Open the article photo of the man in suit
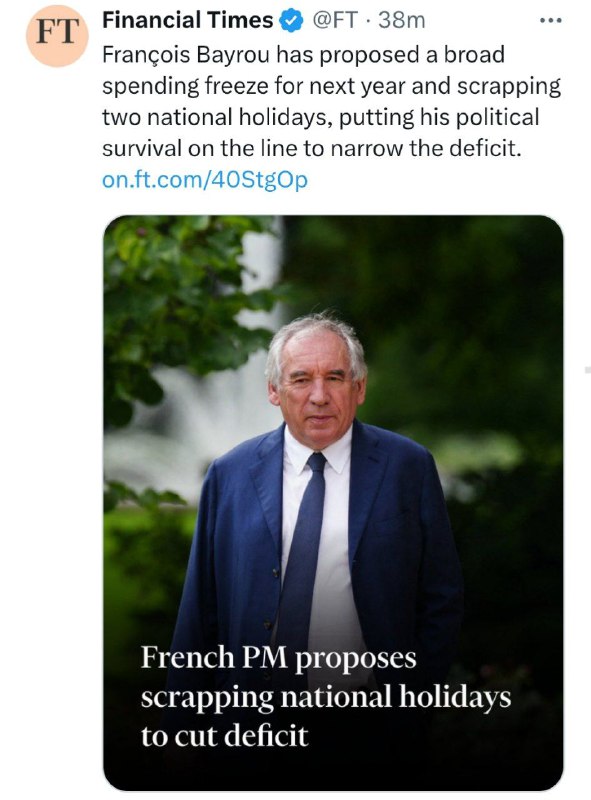591x800 pixels. 333,503
